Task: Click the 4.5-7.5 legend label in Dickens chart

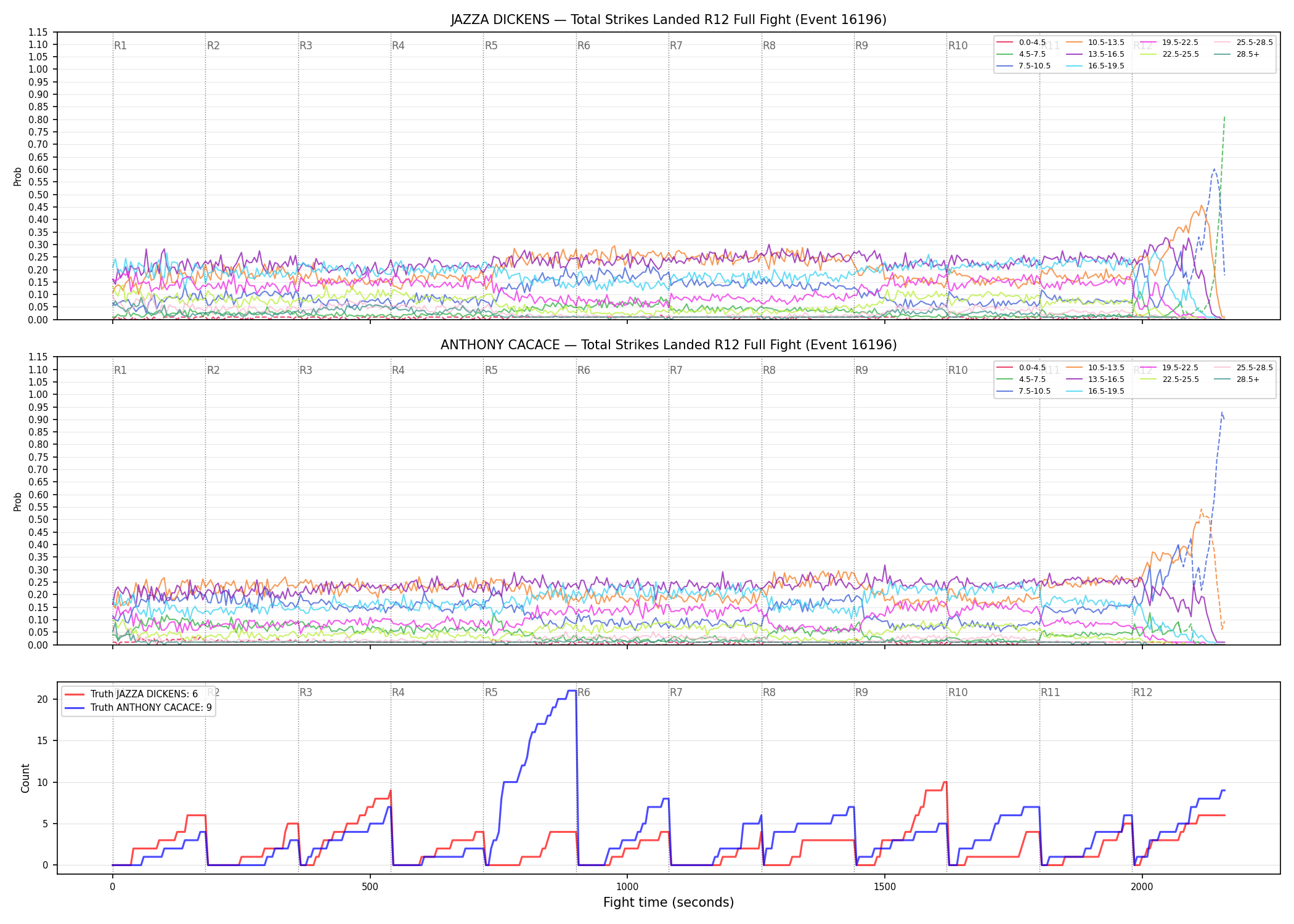Action: click(x=1032, y=54)
